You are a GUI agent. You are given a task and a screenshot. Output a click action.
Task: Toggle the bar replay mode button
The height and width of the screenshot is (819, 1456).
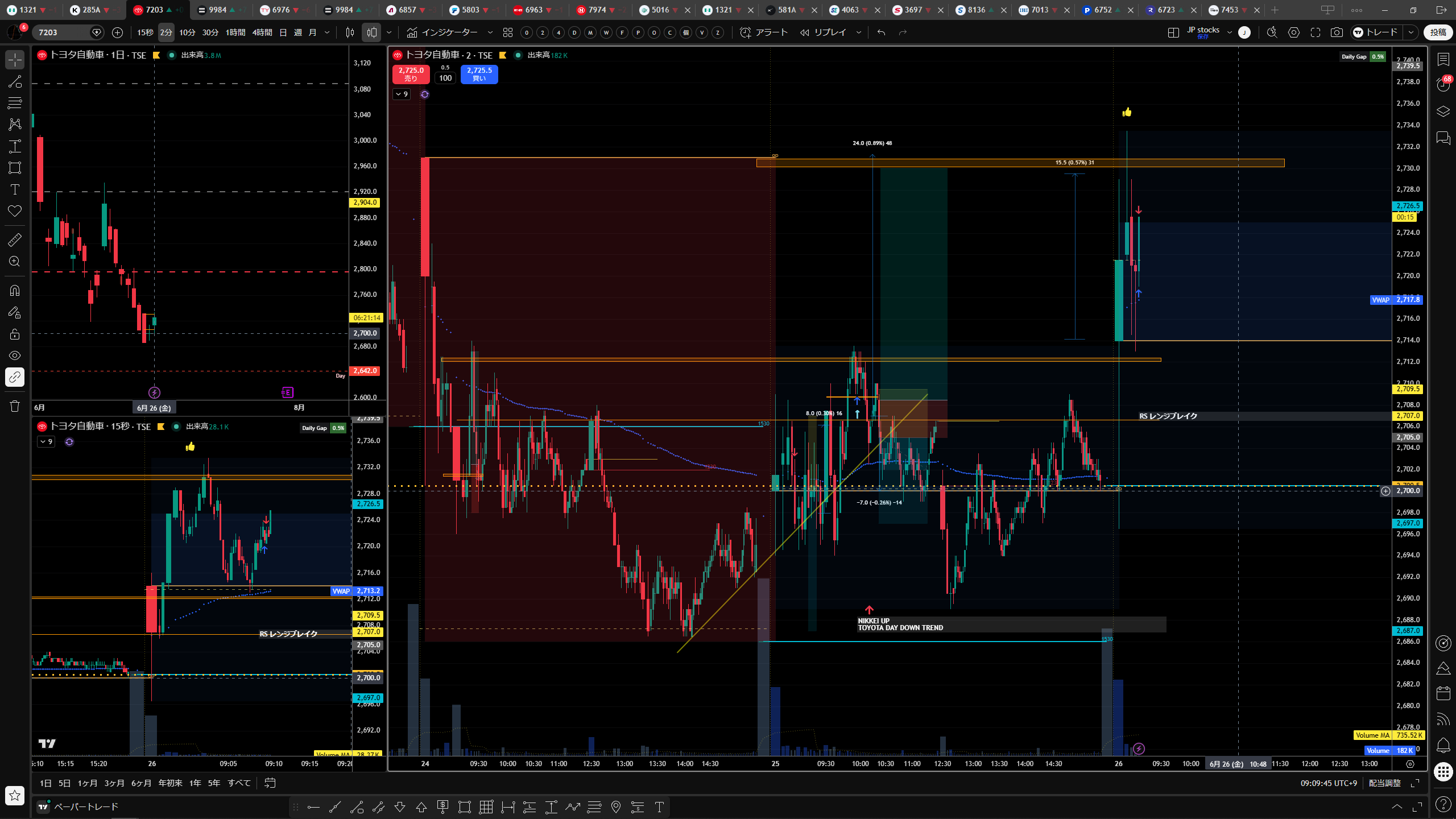click(x=823, y=32)
